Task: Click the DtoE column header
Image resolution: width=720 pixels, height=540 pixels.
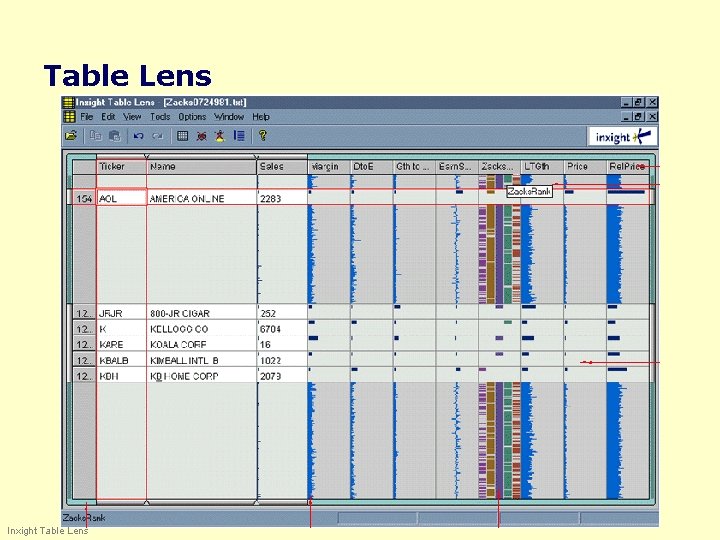Action: tap(372, 167)
